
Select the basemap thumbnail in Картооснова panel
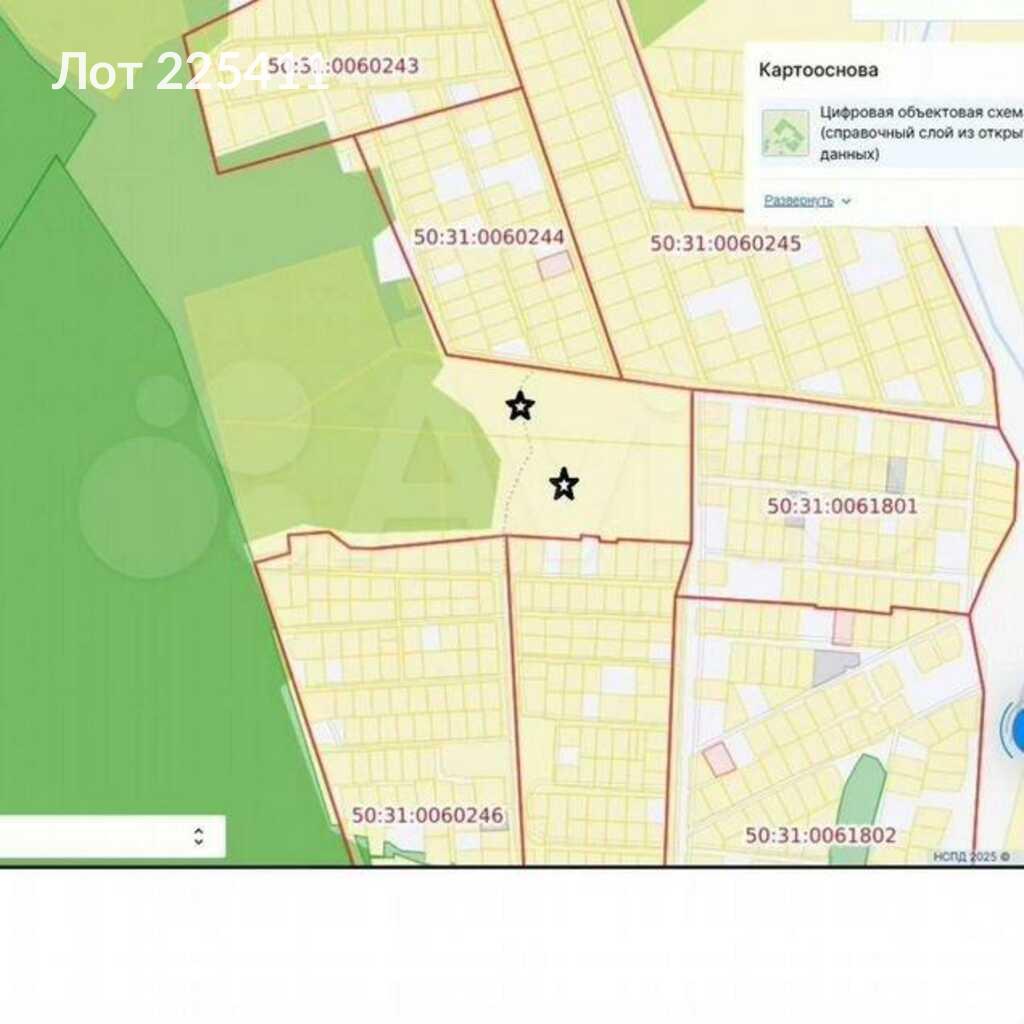tap(785, 133)
